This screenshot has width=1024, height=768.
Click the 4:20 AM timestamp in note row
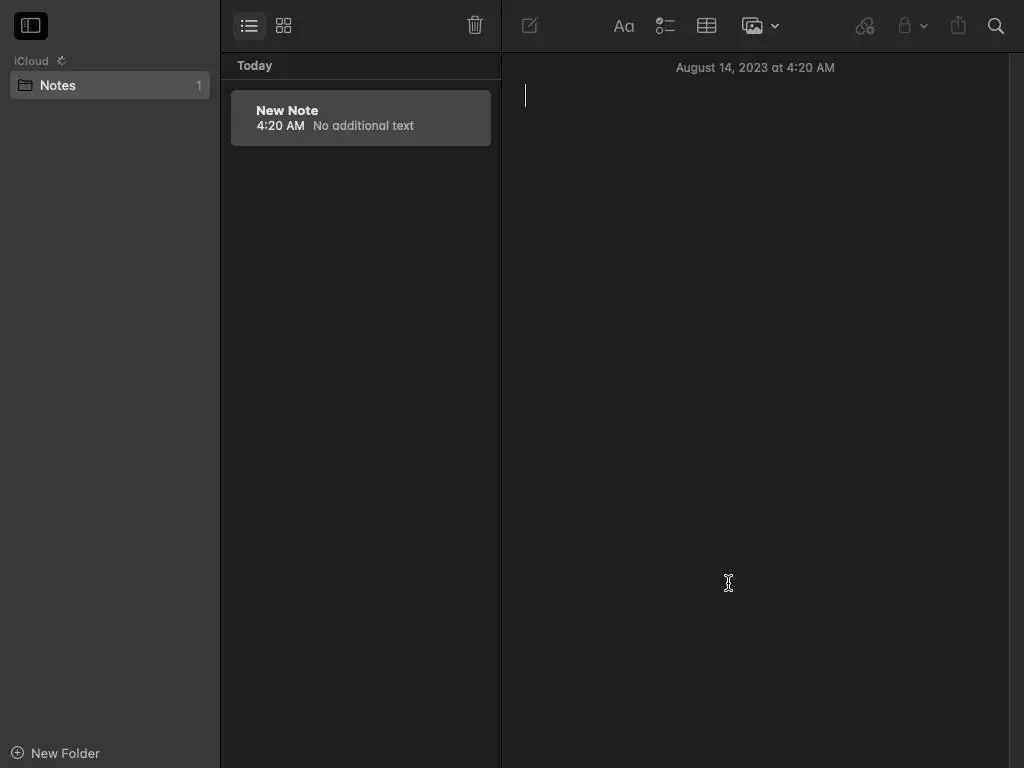280,125
